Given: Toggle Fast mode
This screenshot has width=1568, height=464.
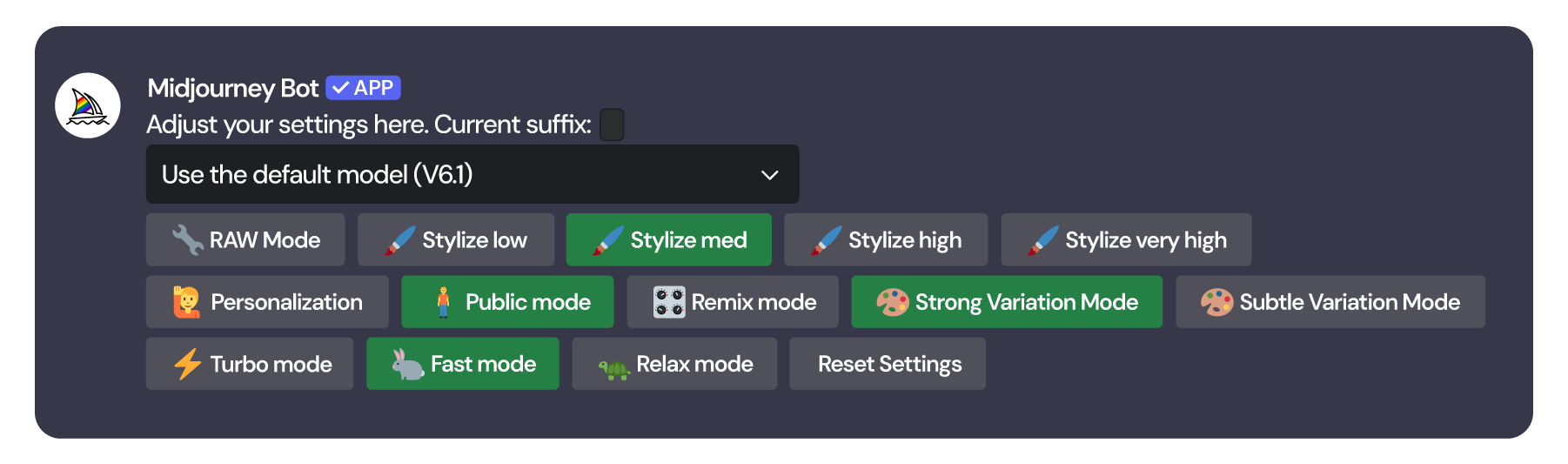Looking at the screenshot, I should [x=463, y=364].
